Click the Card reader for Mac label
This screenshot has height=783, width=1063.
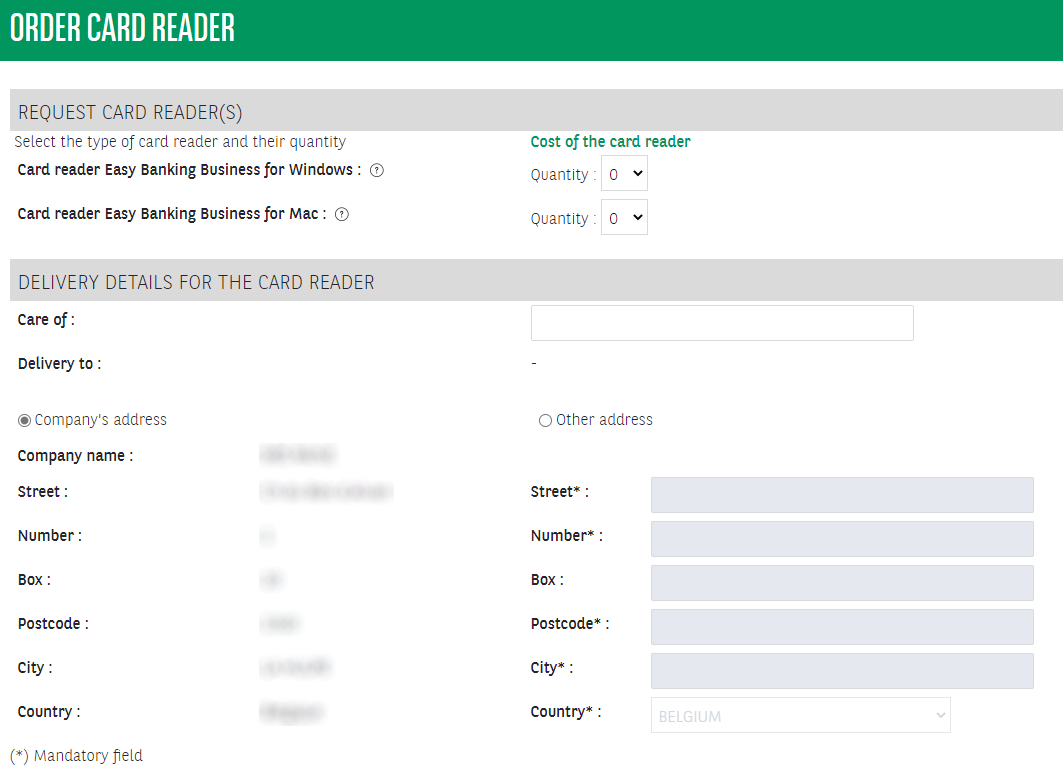point(172,214)
